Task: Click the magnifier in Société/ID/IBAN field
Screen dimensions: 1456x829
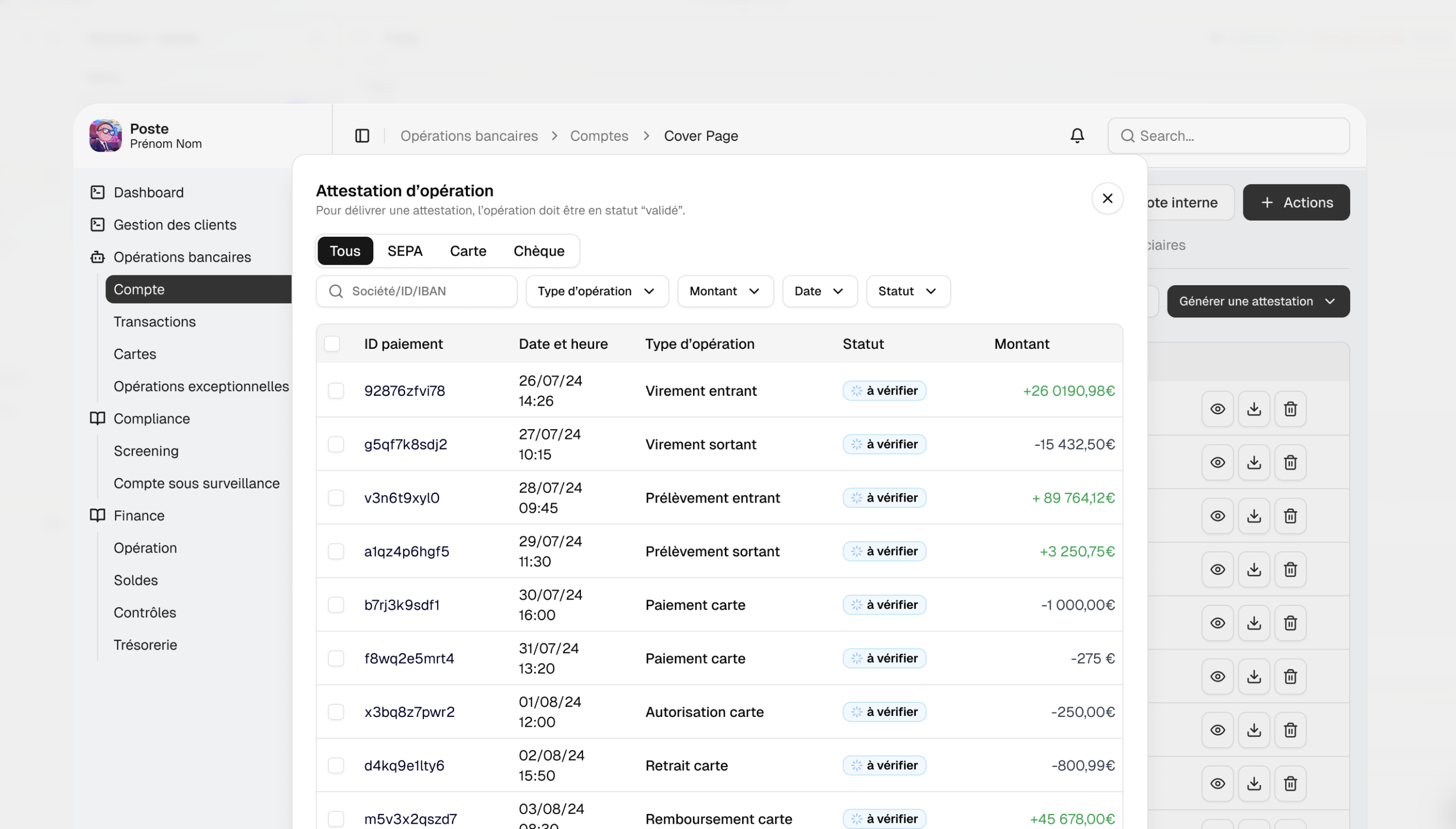Action: (336, 291)
